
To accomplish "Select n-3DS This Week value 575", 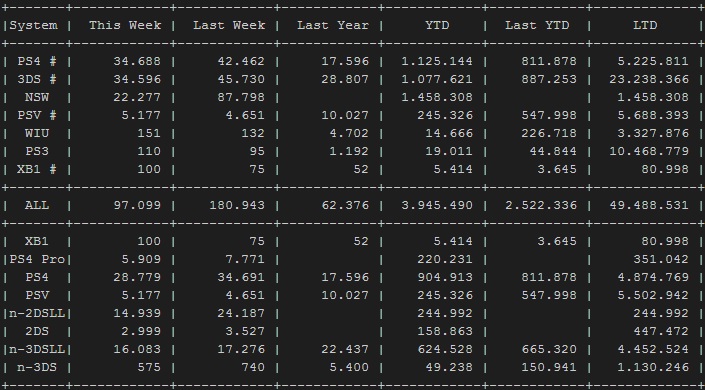I will tap(149, 368).
